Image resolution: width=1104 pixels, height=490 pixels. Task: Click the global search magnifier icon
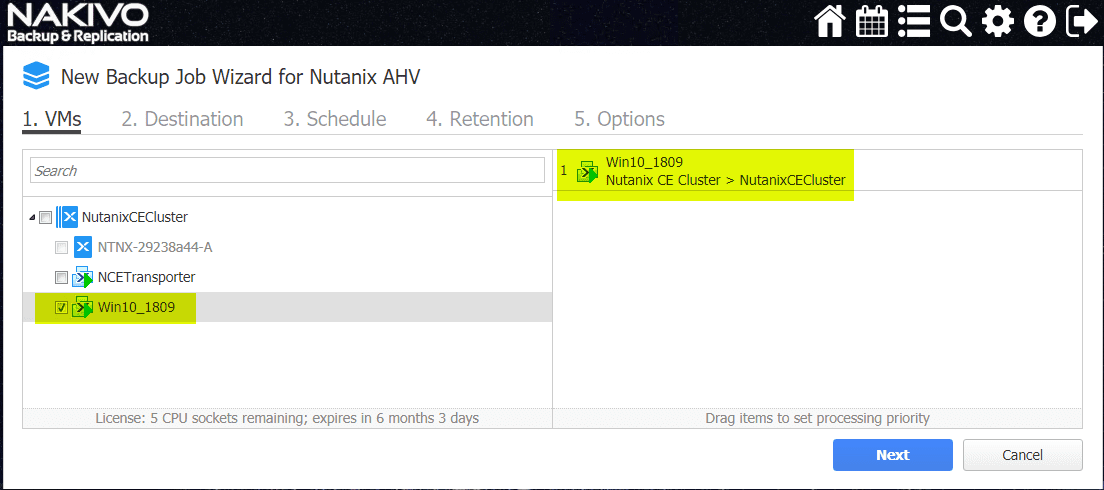click(956, 21)
